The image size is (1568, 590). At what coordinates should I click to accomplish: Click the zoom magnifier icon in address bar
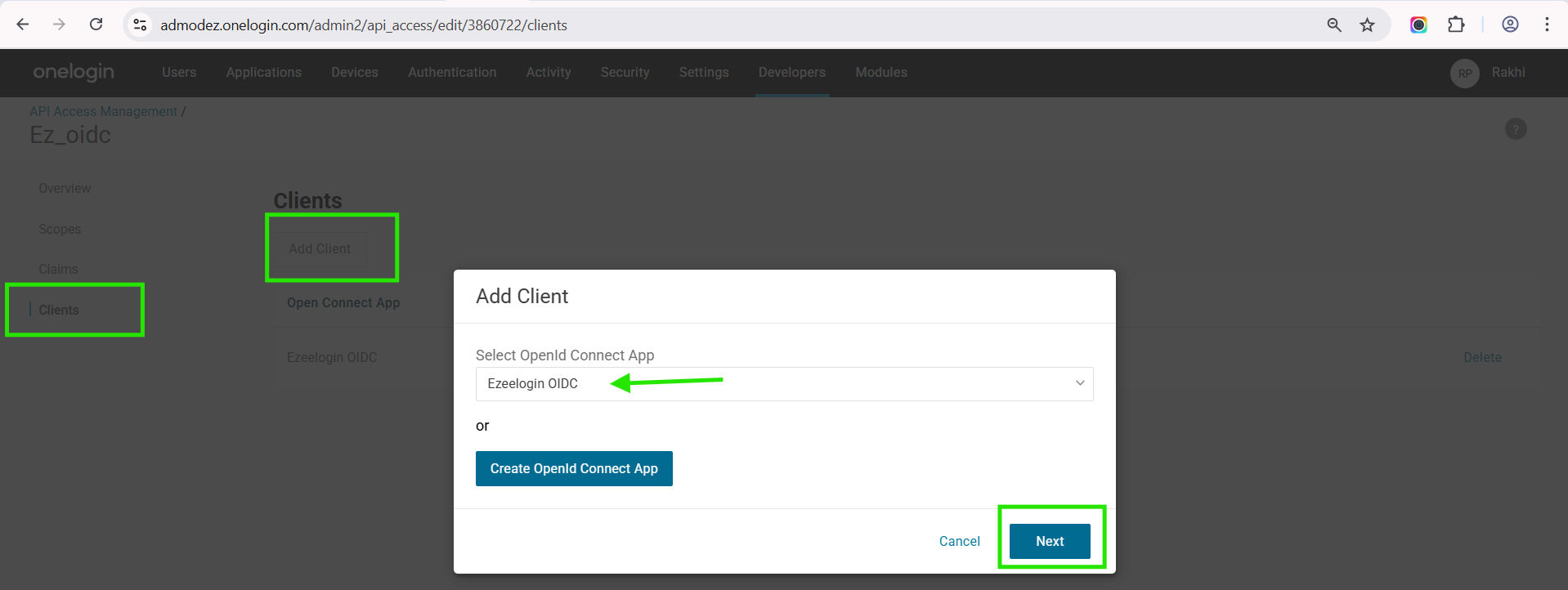pos(1334,25)
